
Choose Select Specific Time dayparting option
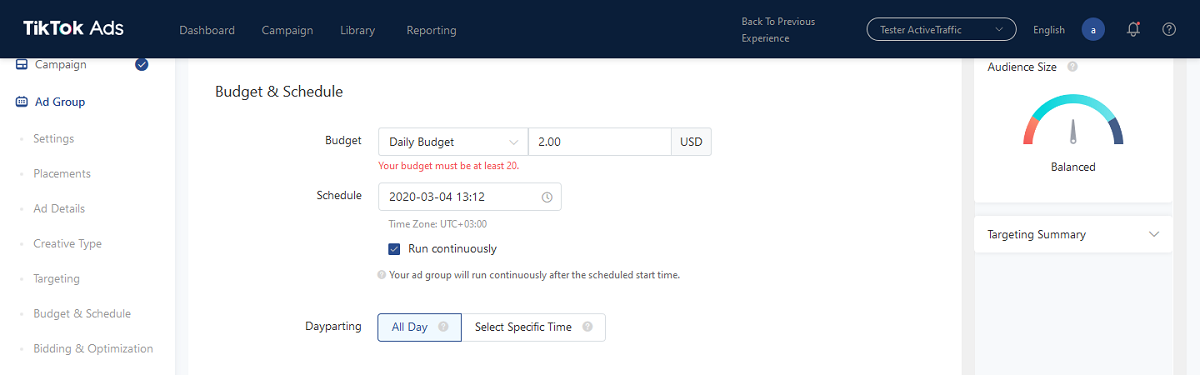[533, 327]
